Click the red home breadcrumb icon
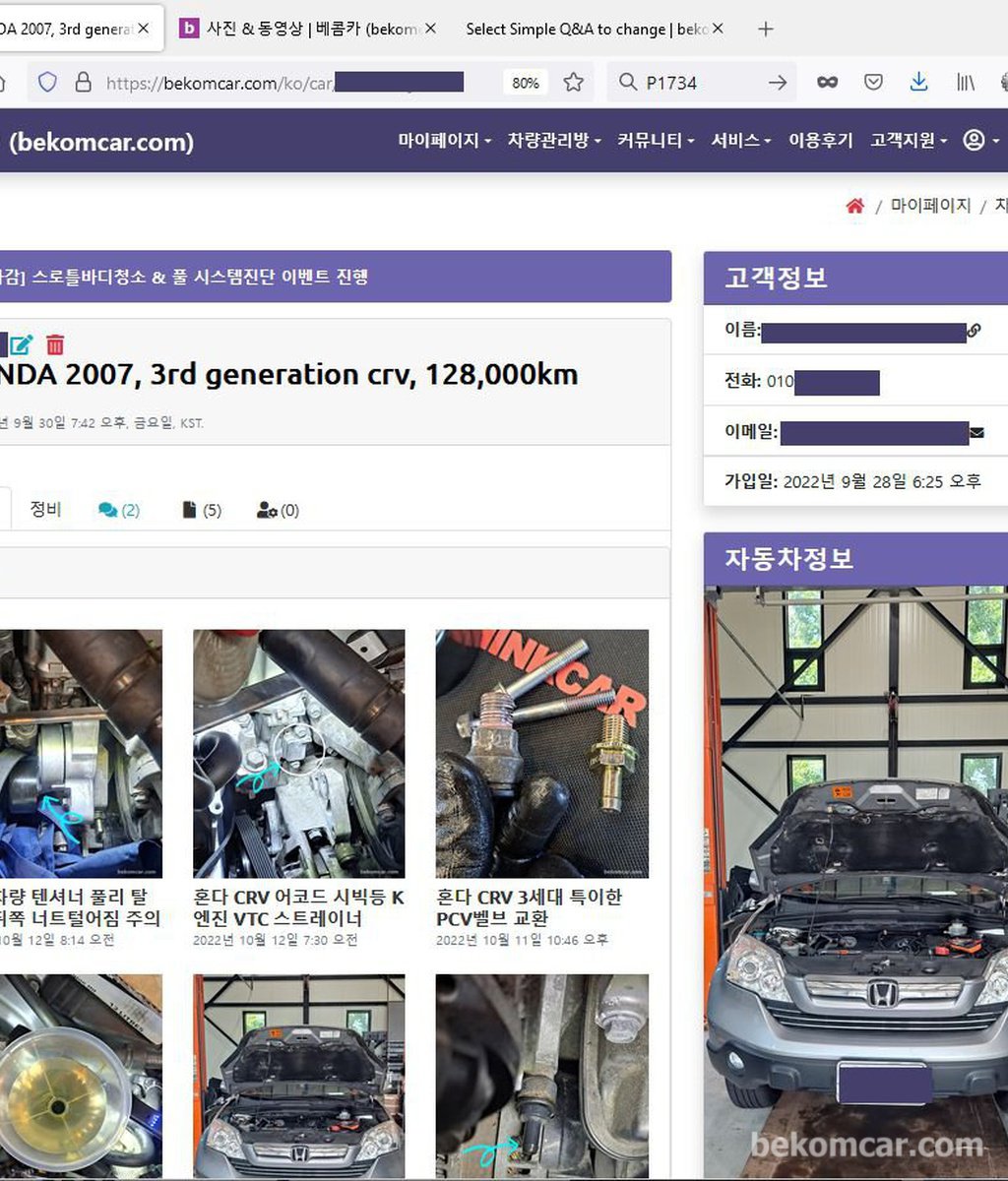This screenshot has width=1008, height=1181. (854, 206)
